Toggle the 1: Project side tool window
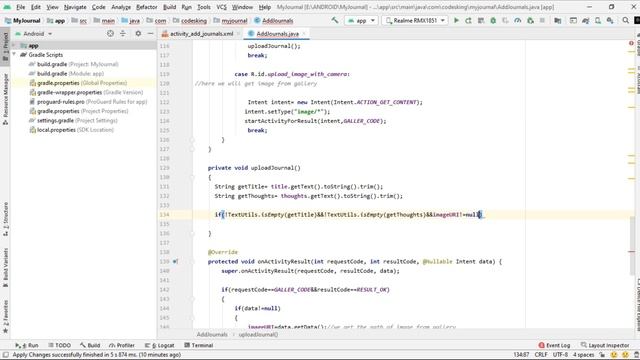 pos(5,46)
